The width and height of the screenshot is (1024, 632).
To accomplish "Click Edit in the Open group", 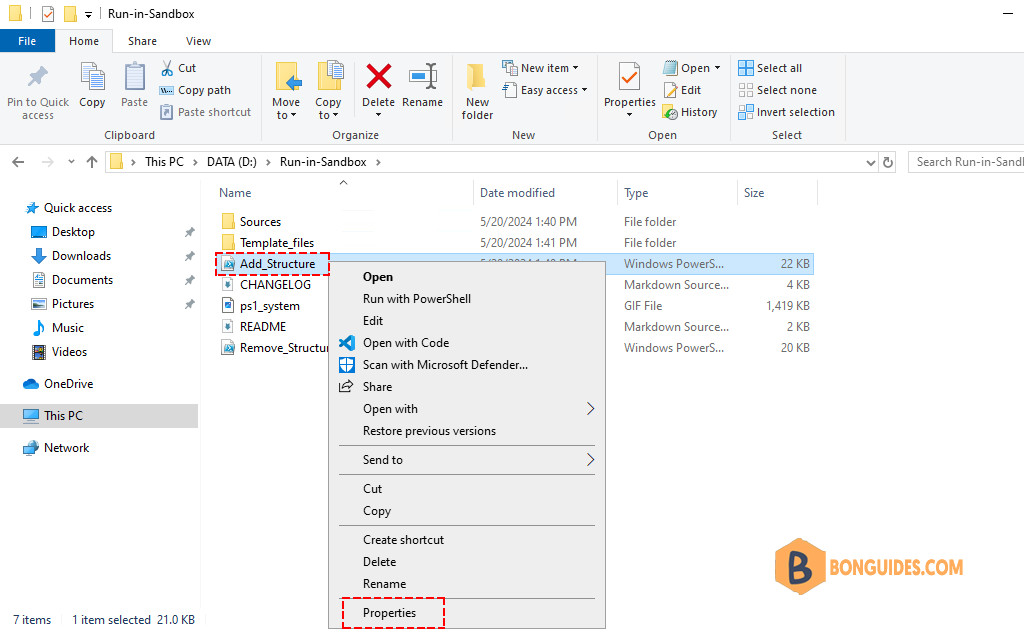I will tap(682, 90).
